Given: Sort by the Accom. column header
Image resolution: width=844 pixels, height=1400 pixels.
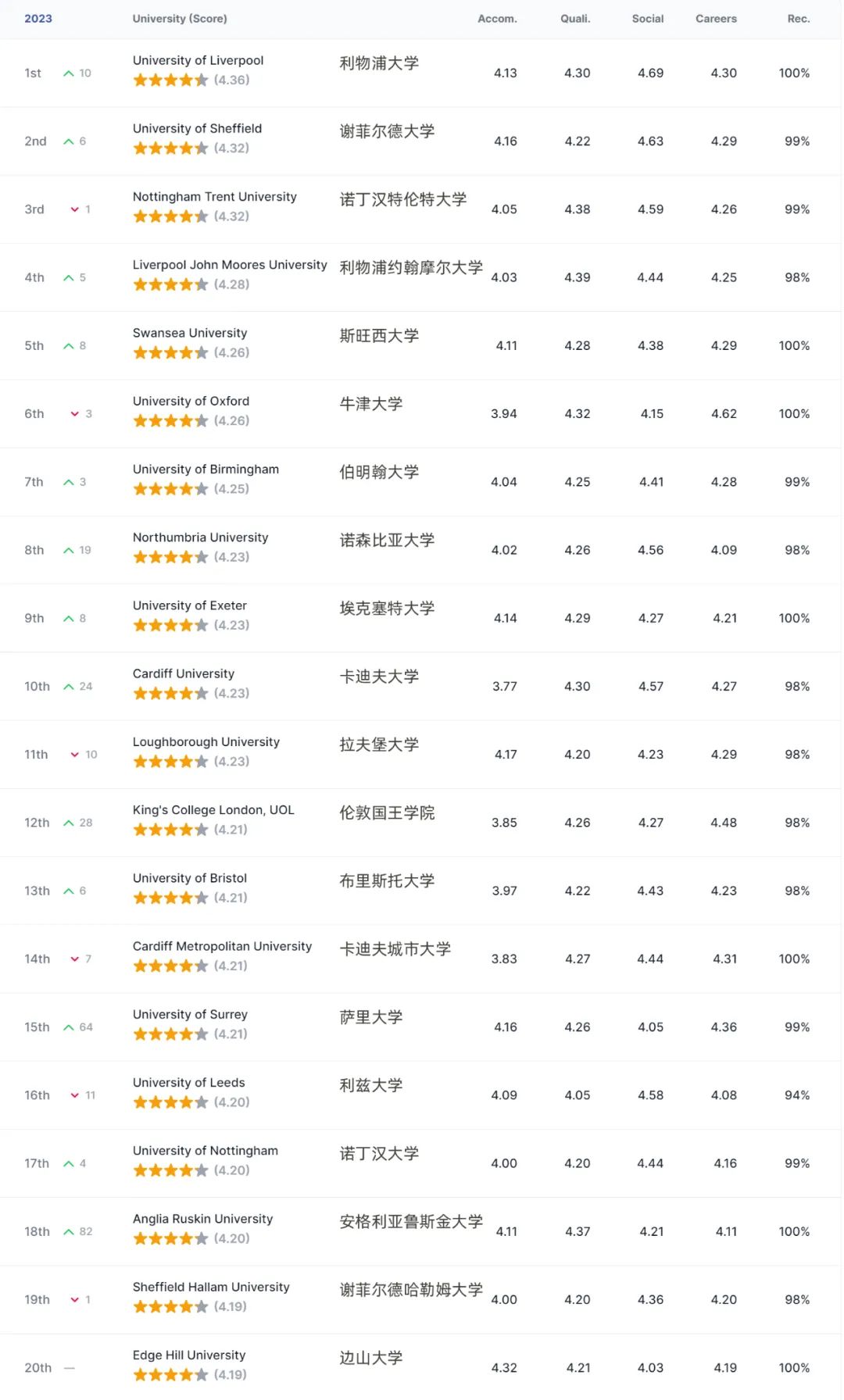Looking at the screenshot, I should [497, 19].
